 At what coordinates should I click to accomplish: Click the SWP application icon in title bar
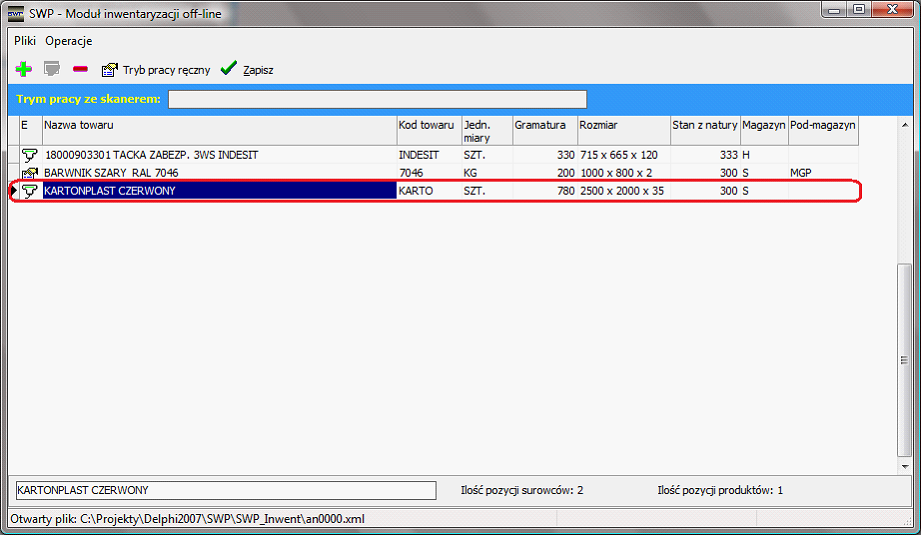16,14
